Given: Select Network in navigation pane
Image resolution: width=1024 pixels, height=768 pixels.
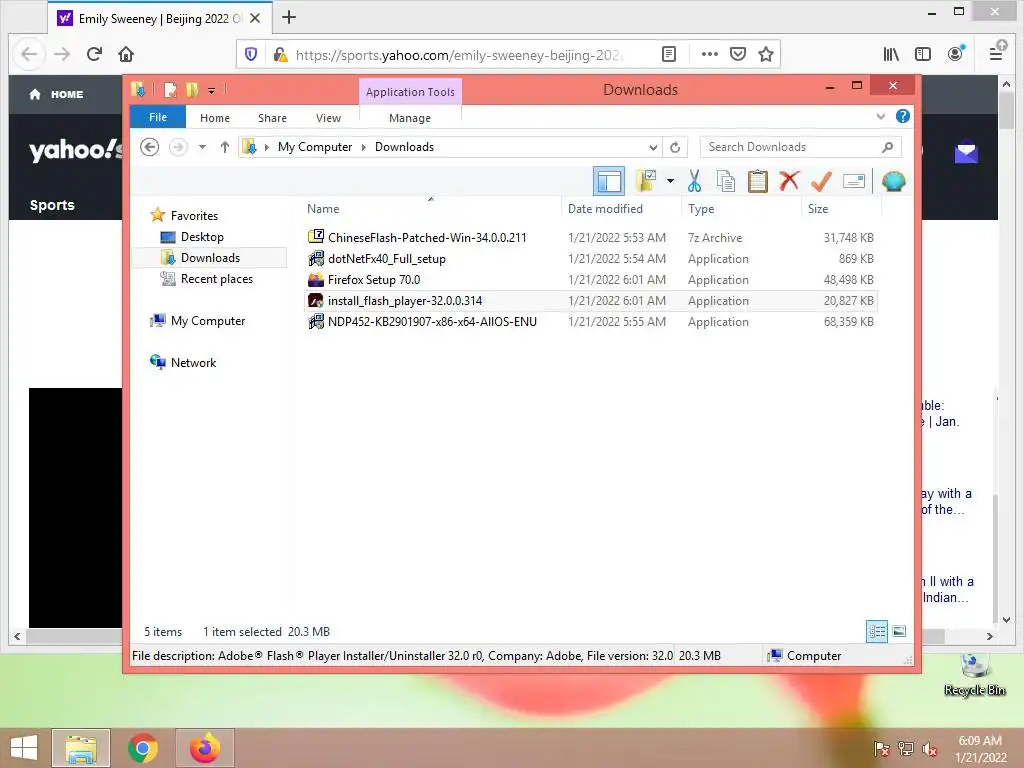Looking at the screenshot, I should point(193,362).
